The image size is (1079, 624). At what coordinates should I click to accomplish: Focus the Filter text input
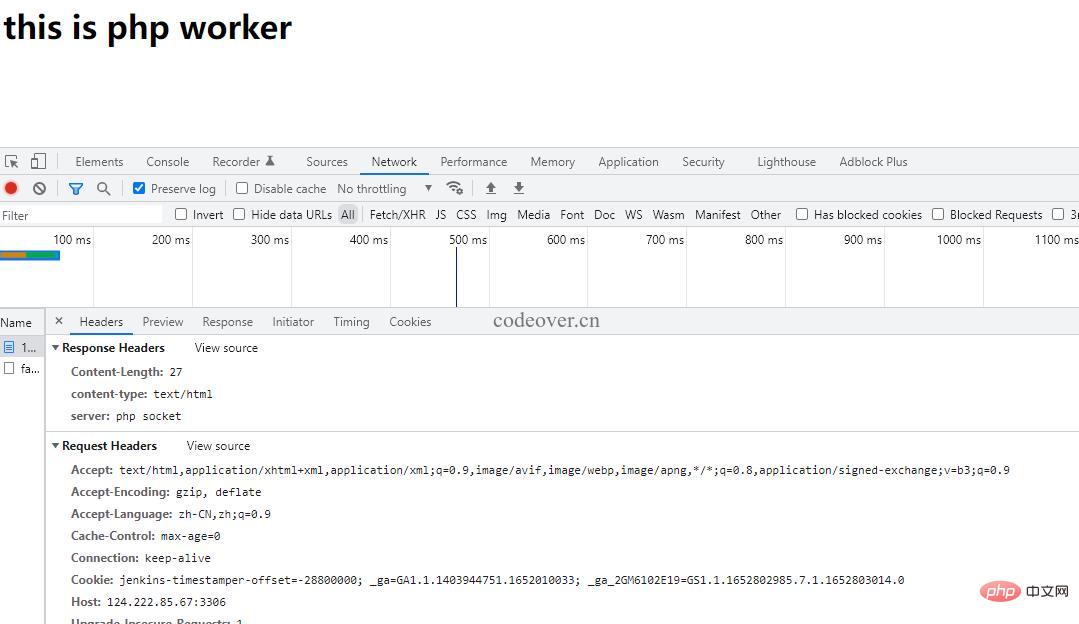(81, 215)
